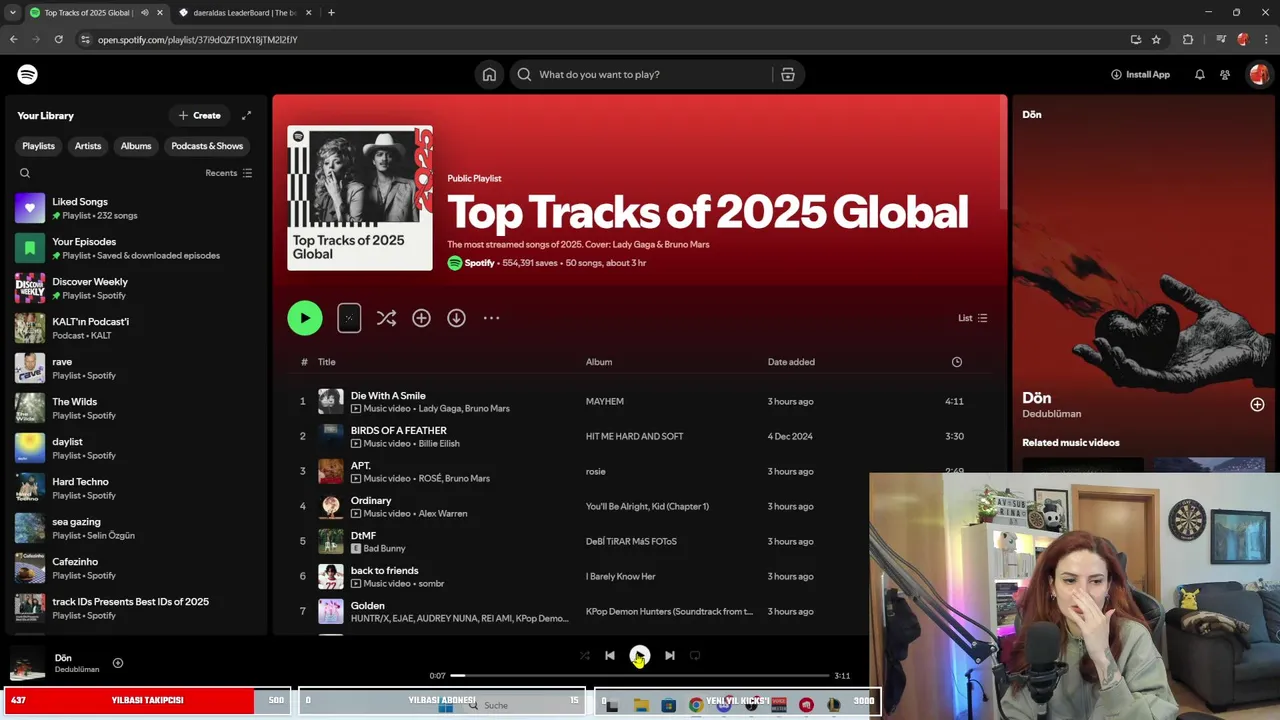1280x720 pixels.
Task: Open a new browser tab
Action: (x=331, y=13)
